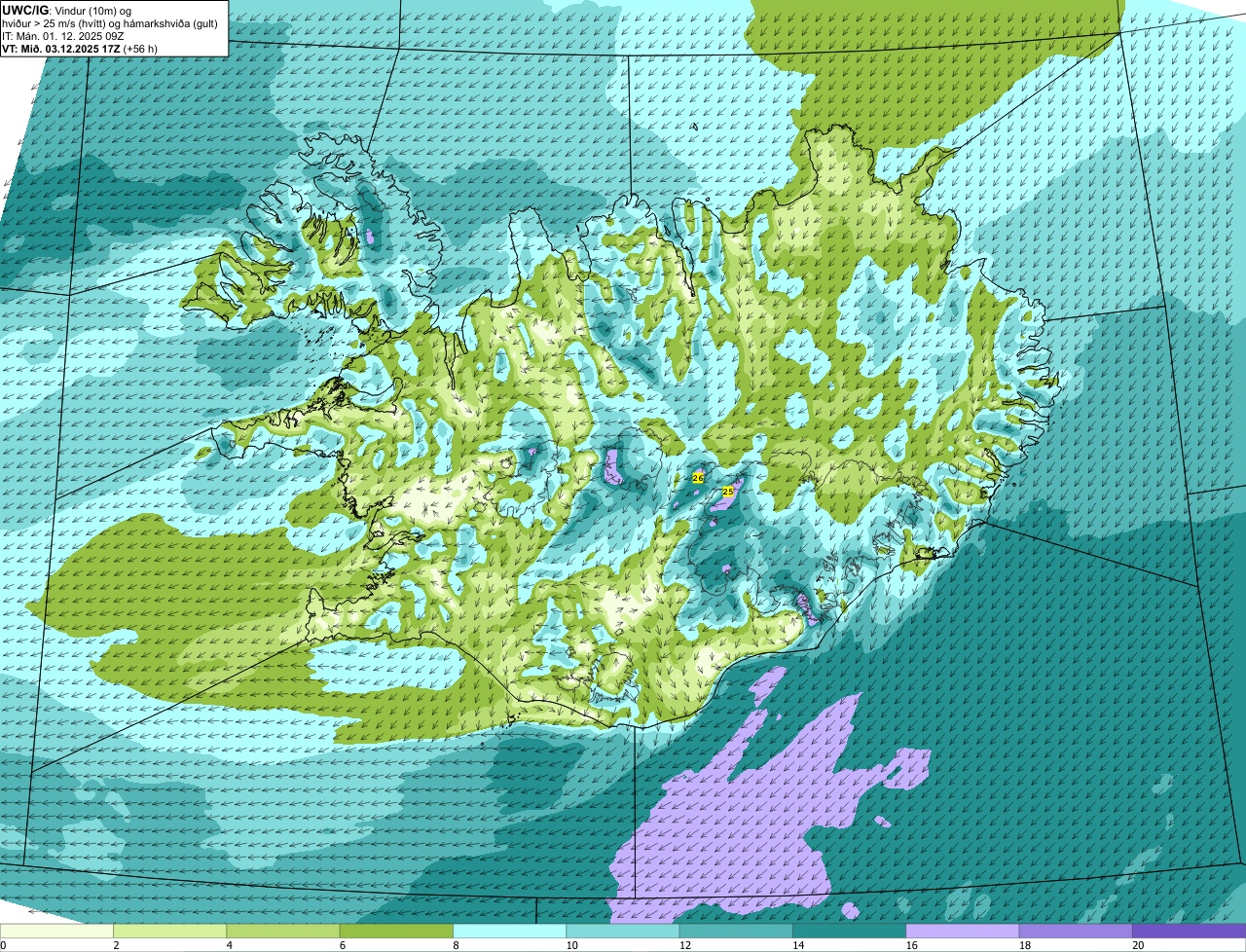Select the 8–10 m/s light cyan legend swatch
The height and width of the screenshot is (952, 1246).
point(510,931)
